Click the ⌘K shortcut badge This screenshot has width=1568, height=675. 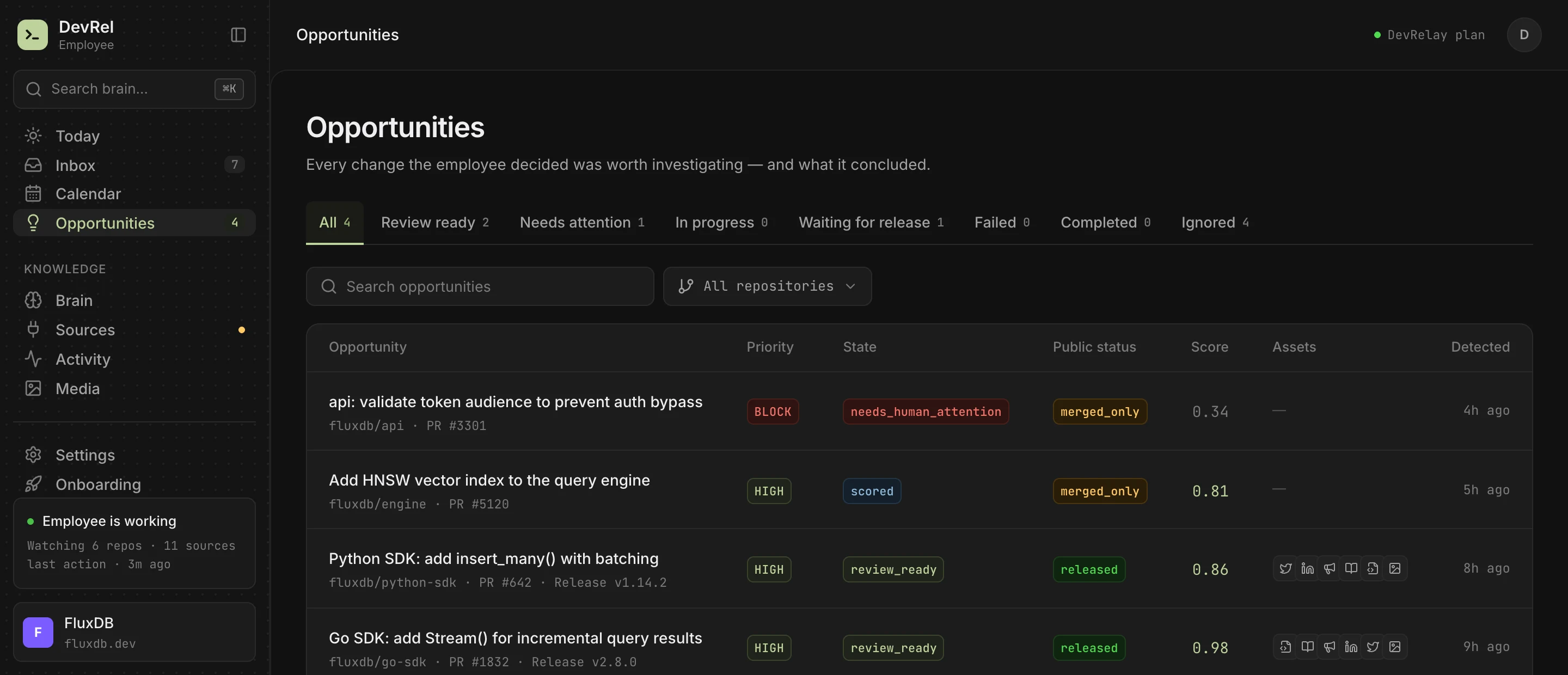229,89
